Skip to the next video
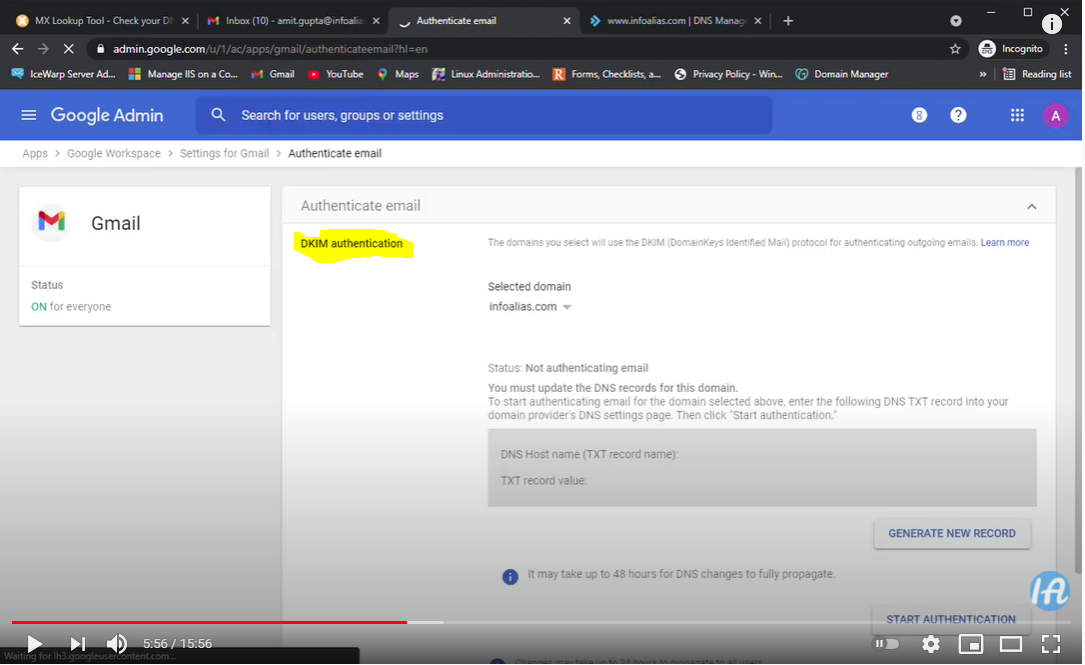The image size is (1085, 665). [78, 644]
